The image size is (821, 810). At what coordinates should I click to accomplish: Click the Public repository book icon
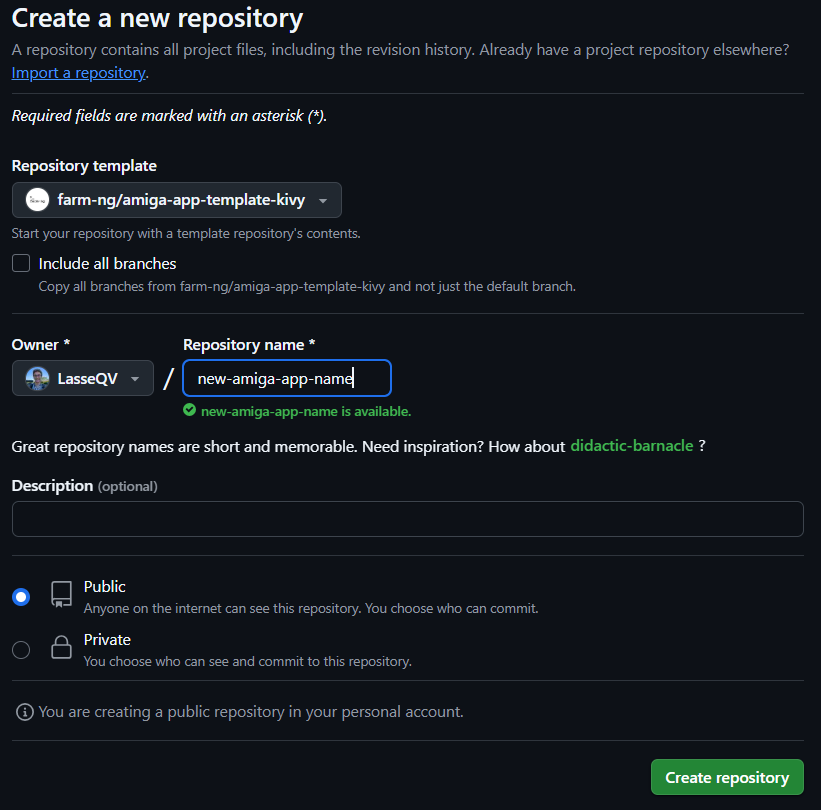tap(61, 594)
